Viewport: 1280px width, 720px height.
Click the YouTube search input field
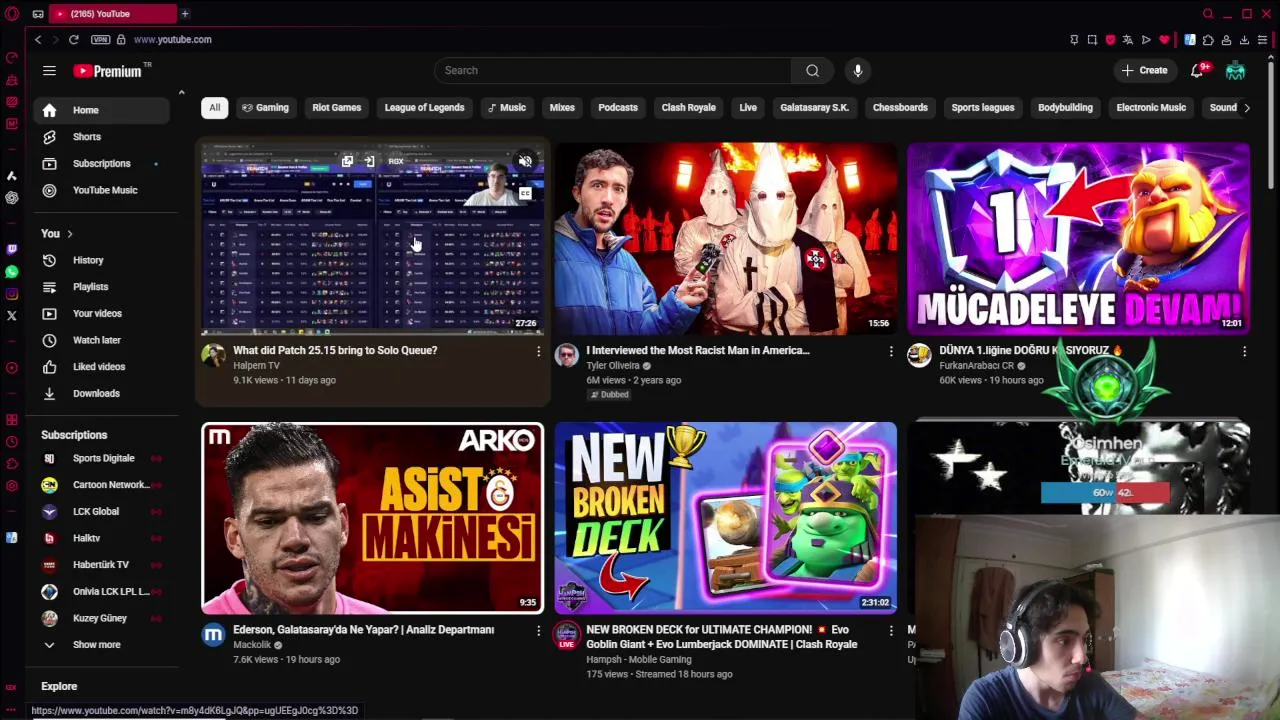tap(613, 70)
